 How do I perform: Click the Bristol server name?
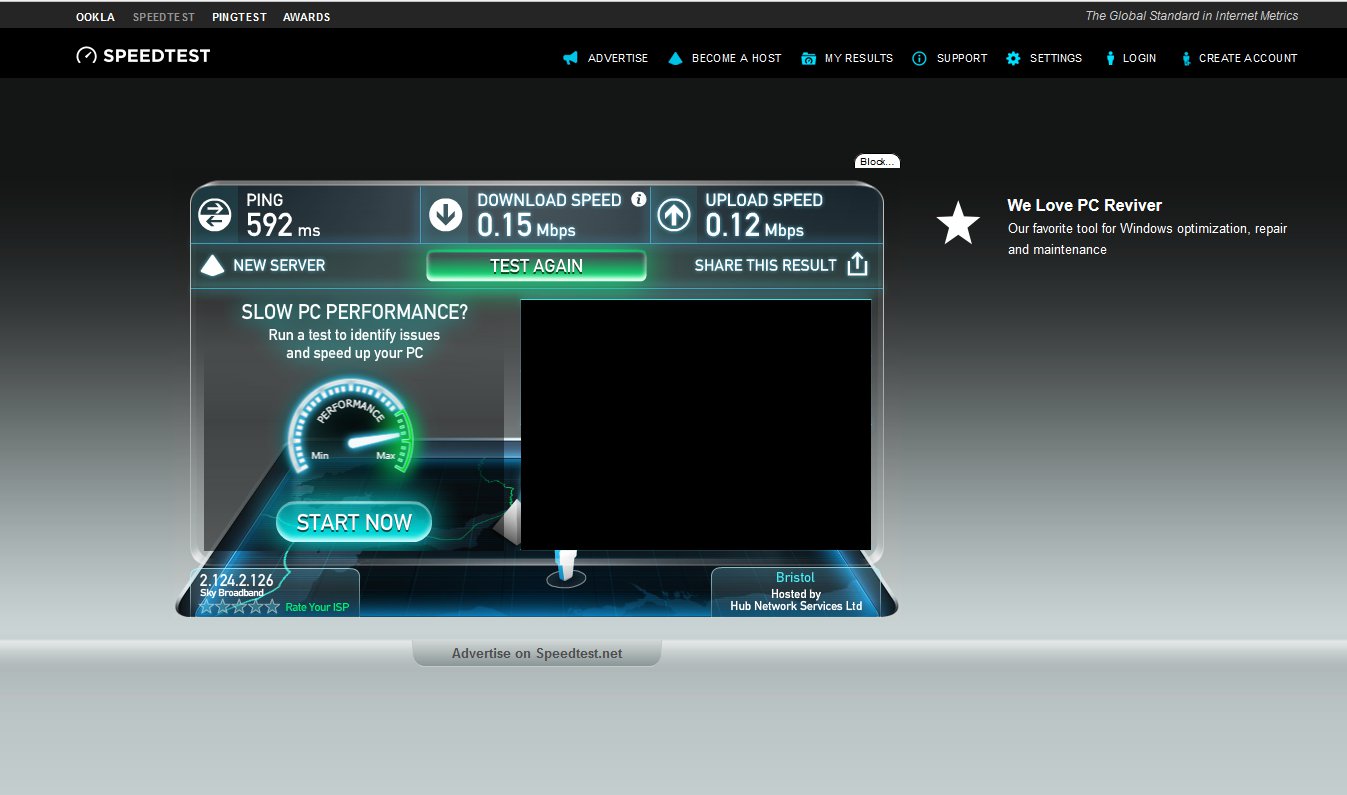click(x=795, y=578)
